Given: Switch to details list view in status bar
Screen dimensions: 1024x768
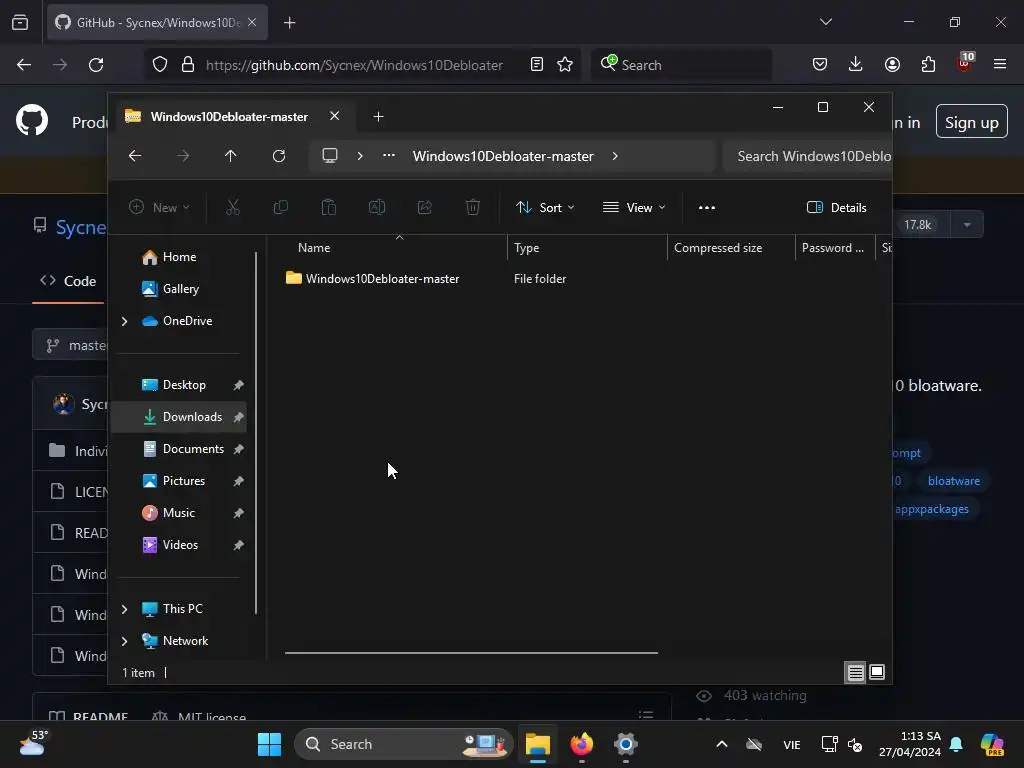Looking at the screenshot, I should click(x=856, y=672).
